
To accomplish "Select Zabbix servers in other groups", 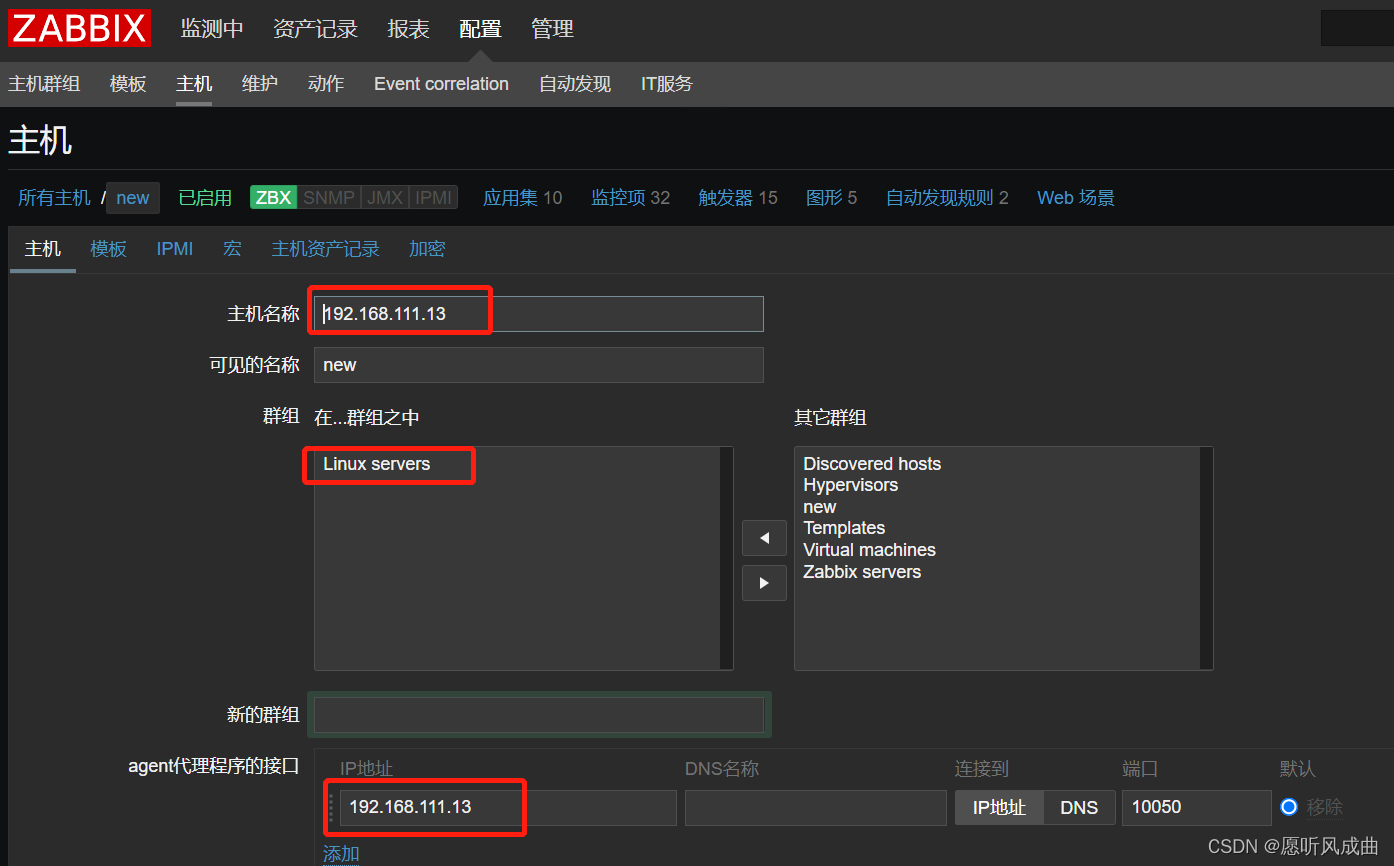I will (862, 572).
